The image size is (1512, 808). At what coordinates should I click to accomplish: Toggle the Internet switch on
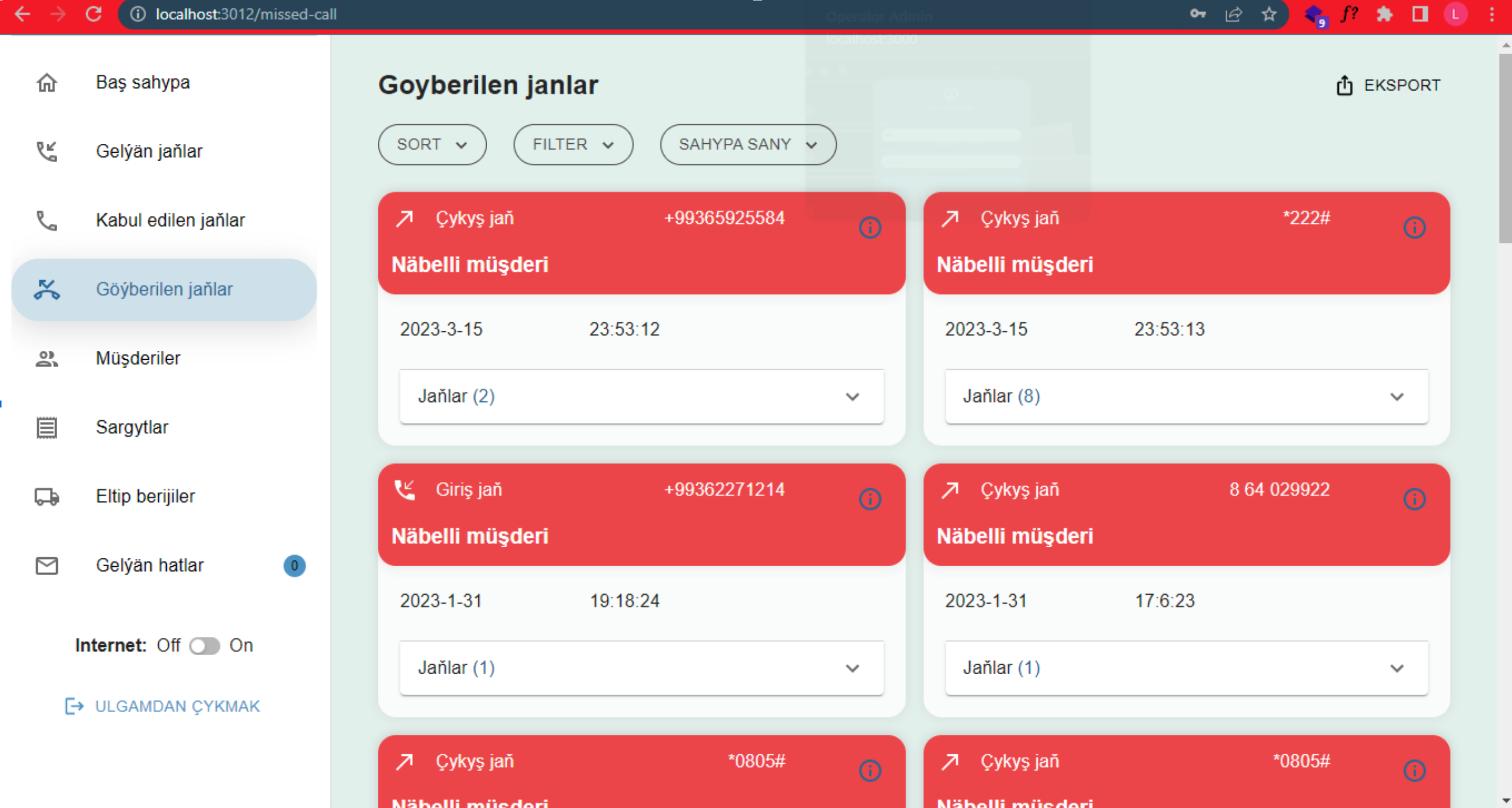click(204, 645)
